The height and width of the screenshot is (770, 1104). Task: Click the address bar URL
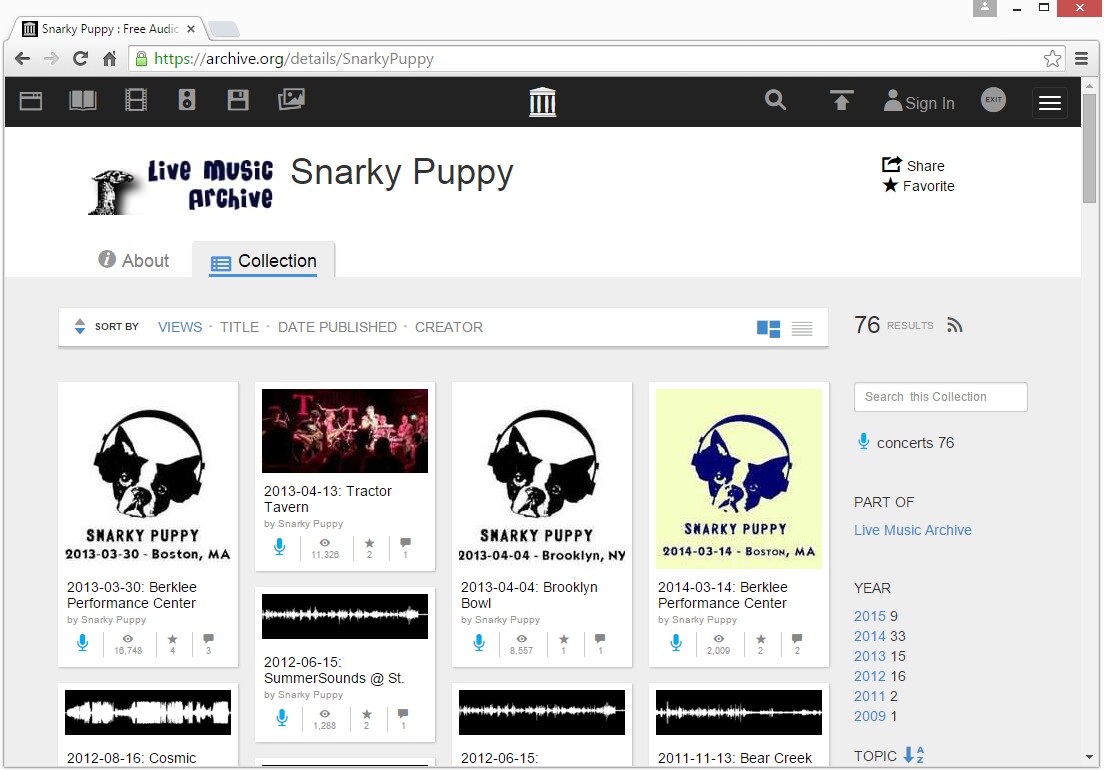point(294,58)
